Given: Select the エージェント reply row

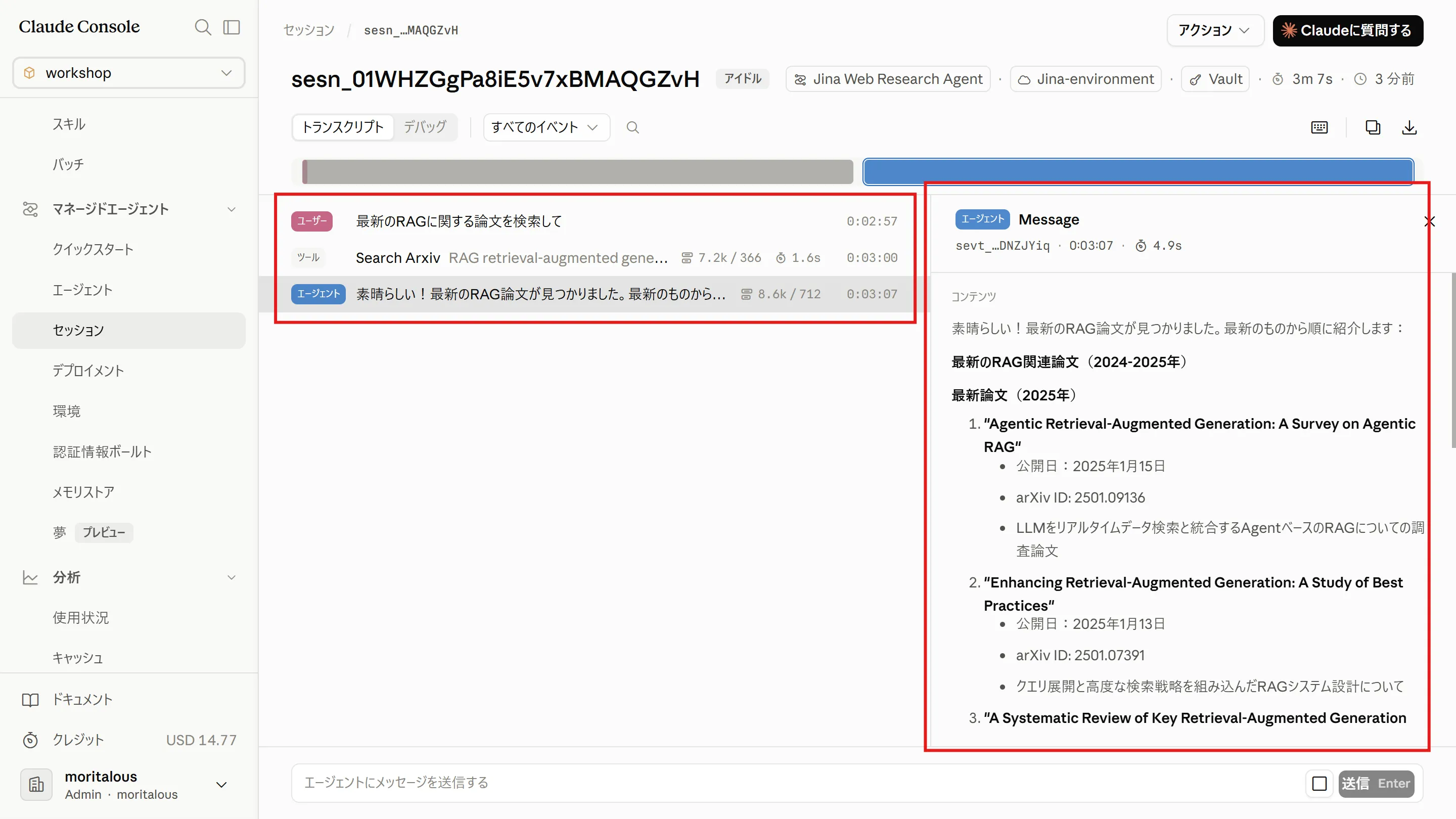Looking at the screenshot, I should click(x=594, y=294).
